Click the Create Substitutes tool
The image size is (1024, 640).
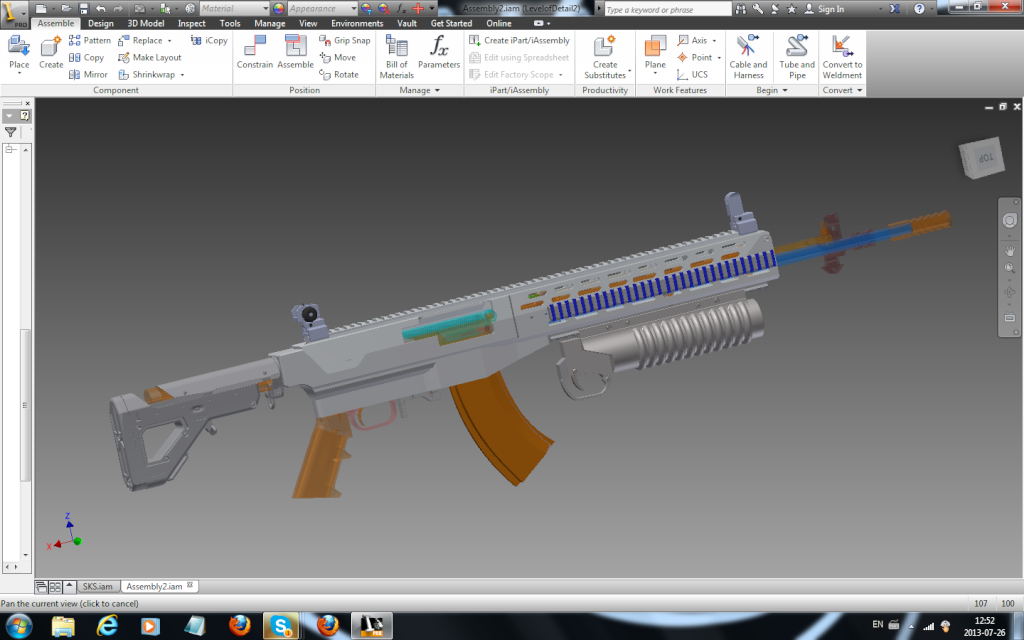click(x=605, y=57)
